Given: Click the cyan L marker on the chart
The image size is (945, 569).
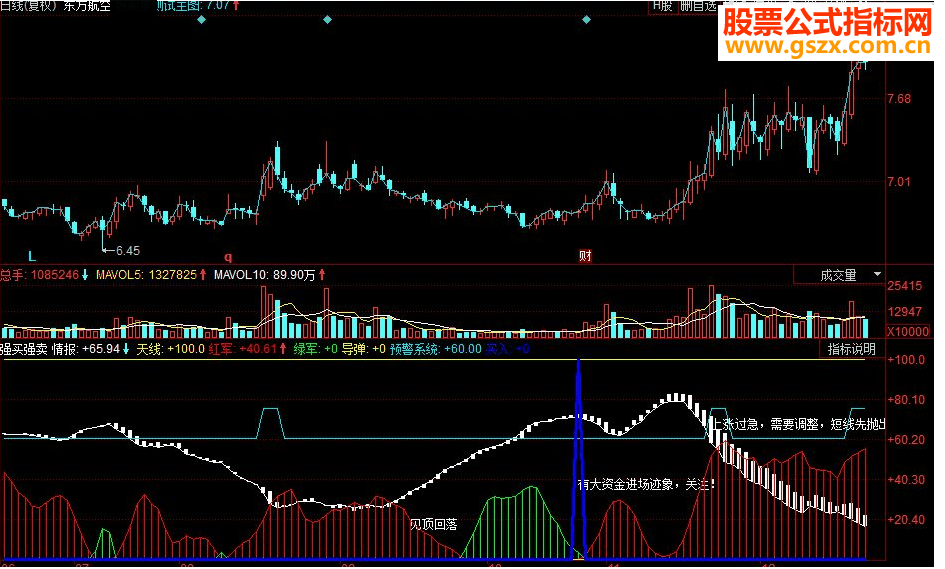Looking at the screenshot, I should pyautogui.click(x=32, y=258).
